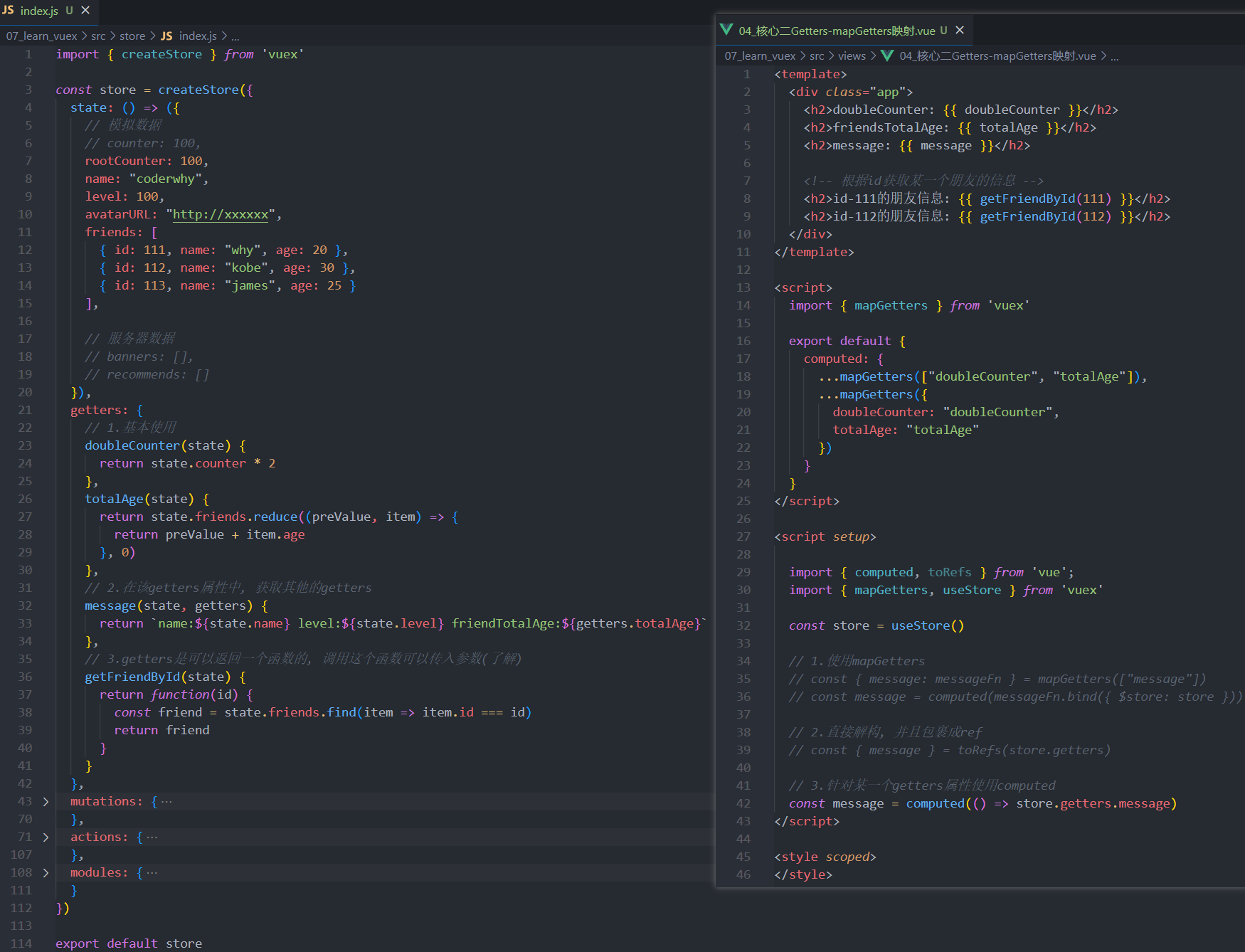Click the .vue filename in right breadcrumb
The width and height of the screenshot is (1245, 952).
click(x=997, y=55)
